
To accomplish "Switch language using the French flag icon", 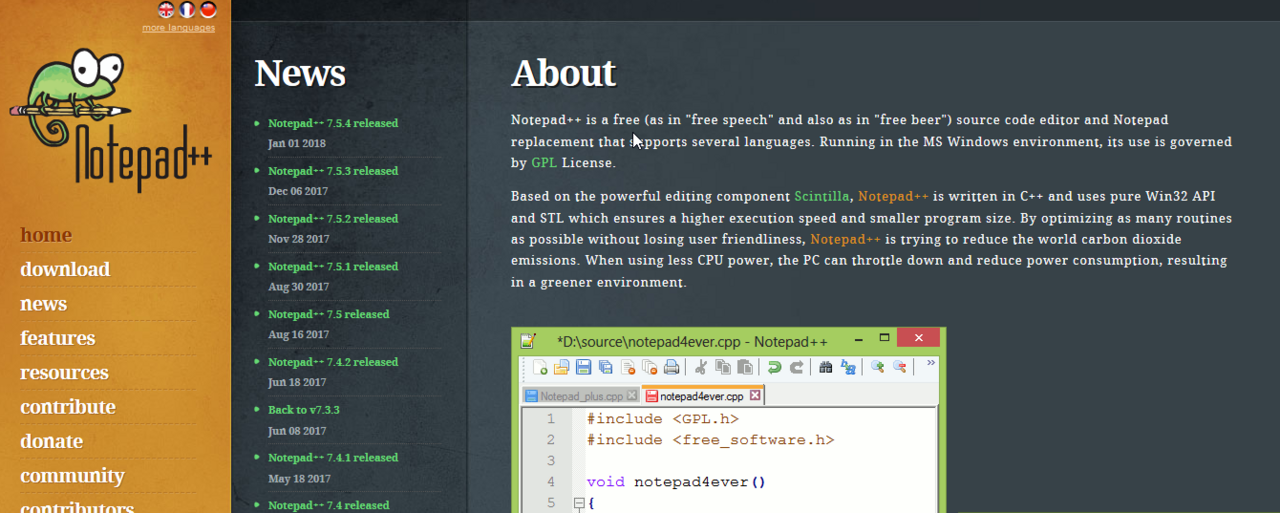I will coord(187,10).
